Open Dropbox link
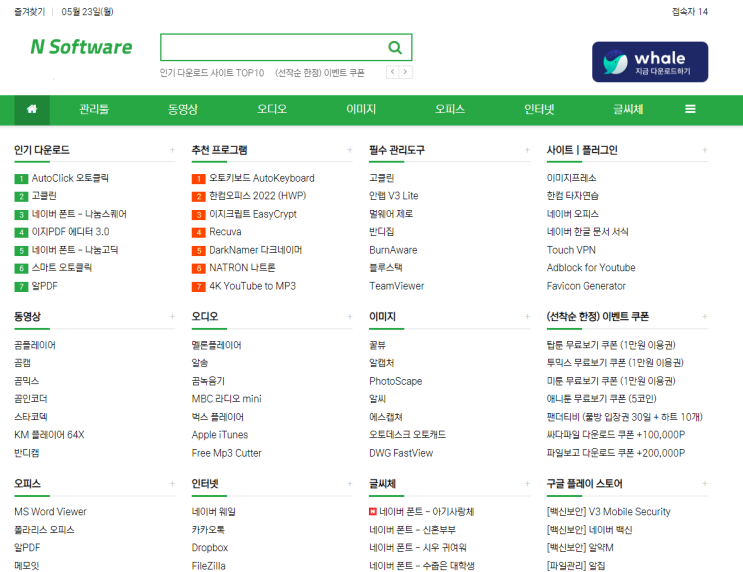The width and height of the screenshot is (743, 572). click(210, 548)
